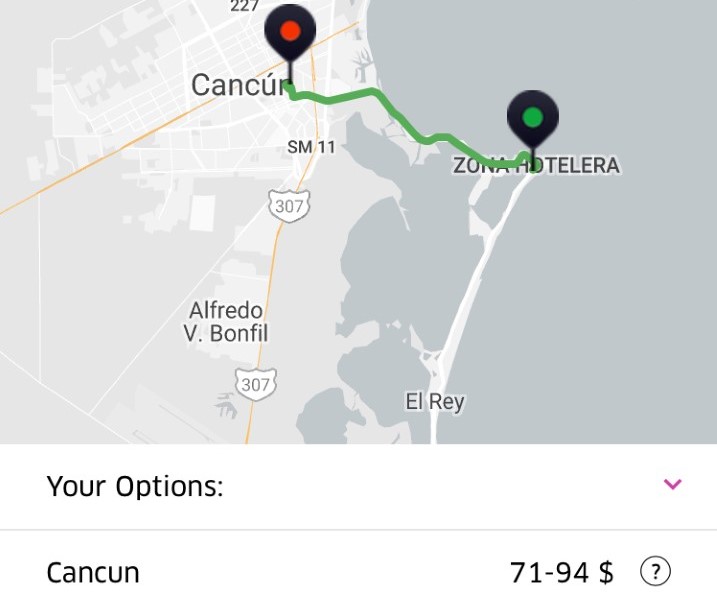
Task: Click the Cancún city label
Action: click(x=240, y=85)
